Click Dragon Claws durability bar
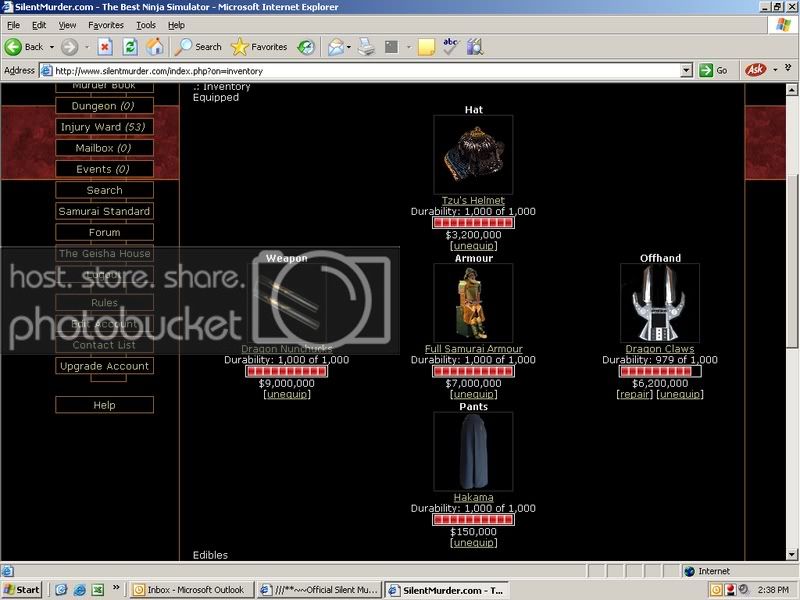The image size is (800, 600). coord(660,371)
